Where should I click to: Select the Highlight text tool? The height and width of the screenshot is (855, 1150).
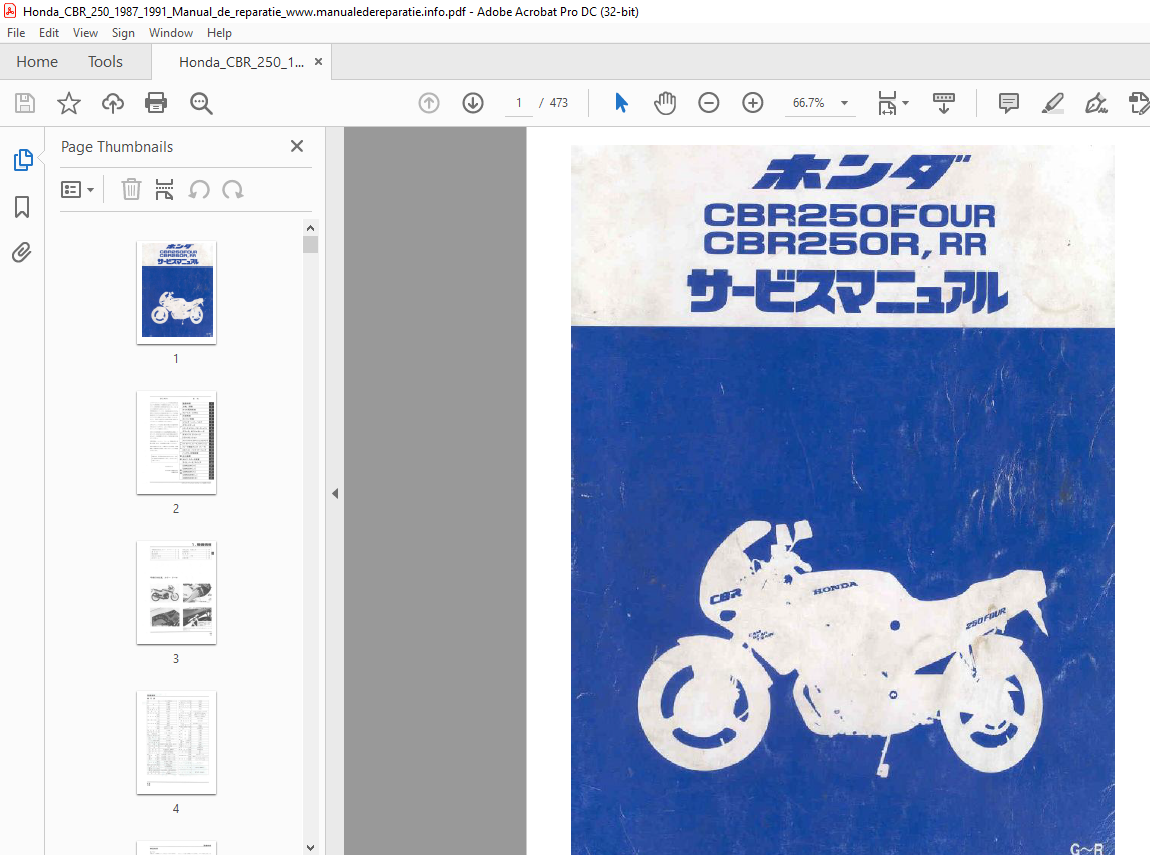[1052, 103]
